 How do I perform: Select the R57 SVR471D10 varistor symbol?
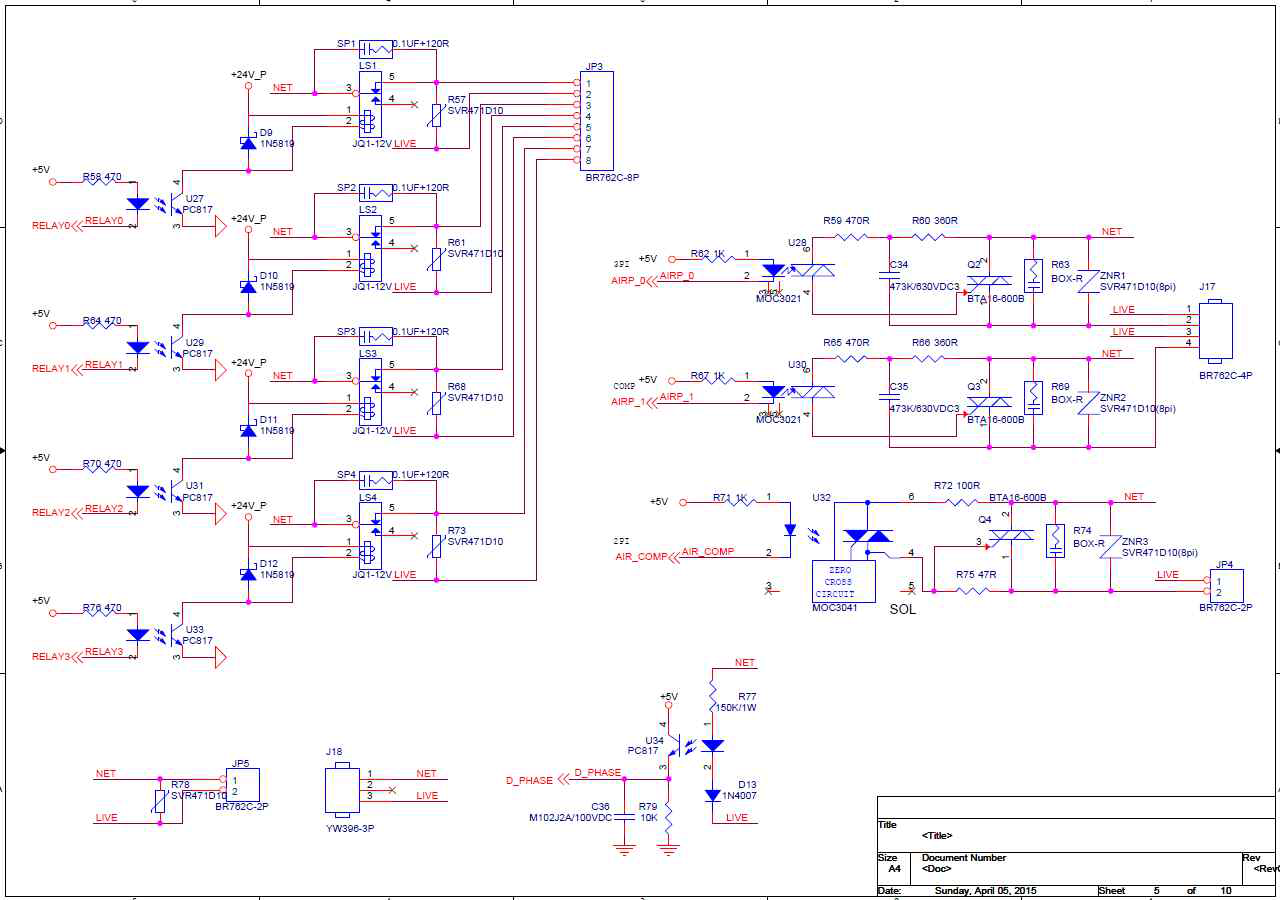click(435, 114)
